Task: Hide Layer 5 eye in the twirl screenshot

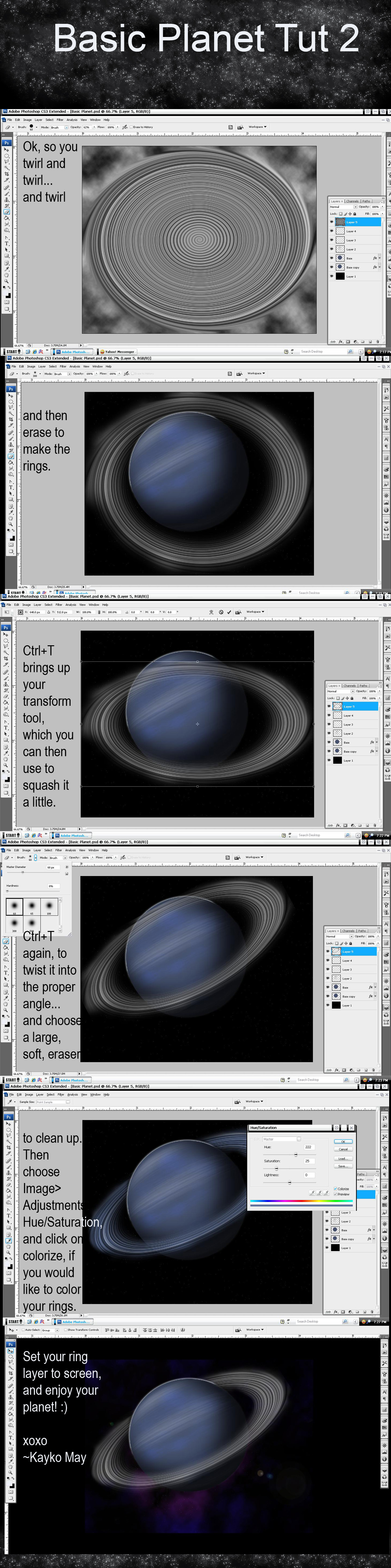Action: tap(332, 222)
